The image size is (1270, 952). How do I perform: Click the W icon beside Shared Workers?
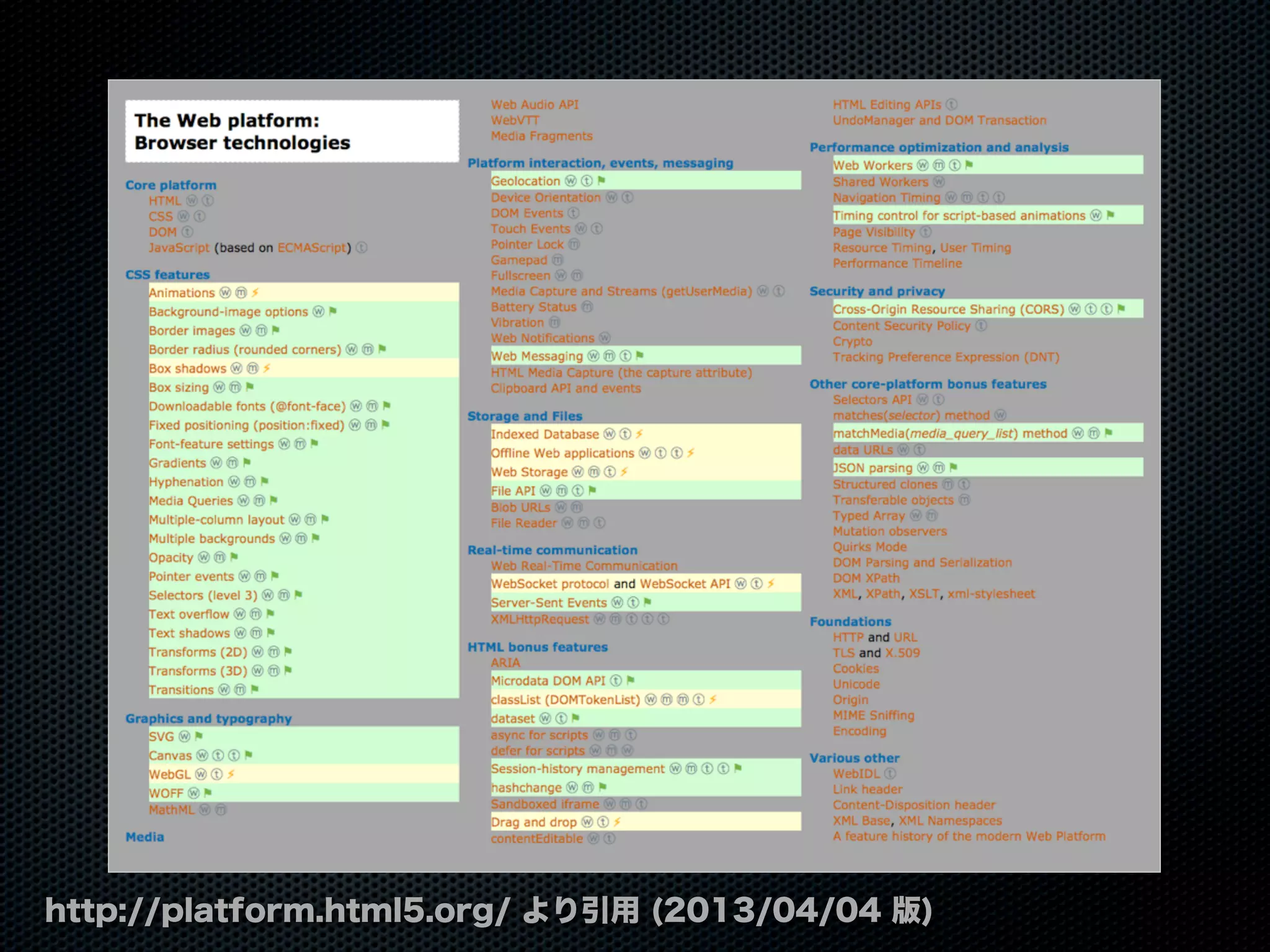939,182
